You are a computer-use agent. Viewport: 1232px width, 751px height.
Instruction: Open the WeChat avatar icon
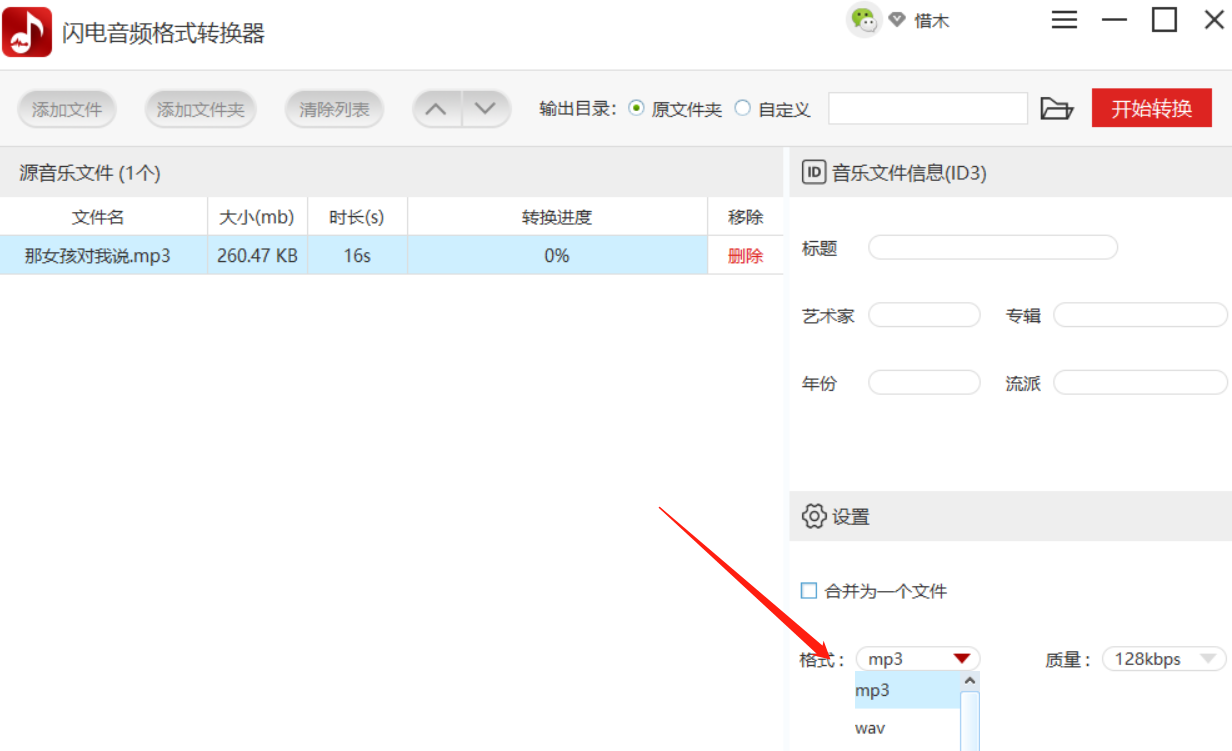[x=863, y=20]
